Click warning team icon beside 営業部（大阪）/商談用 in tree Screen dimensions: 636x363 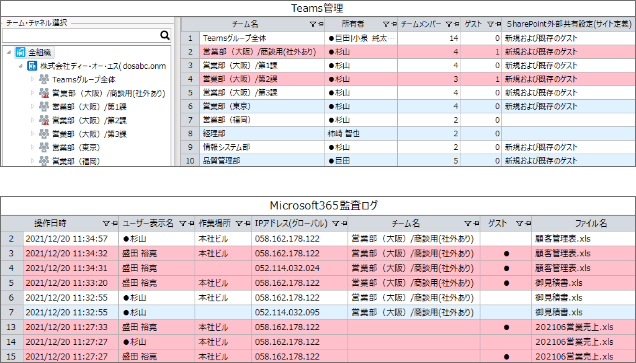tap(44, 93)
